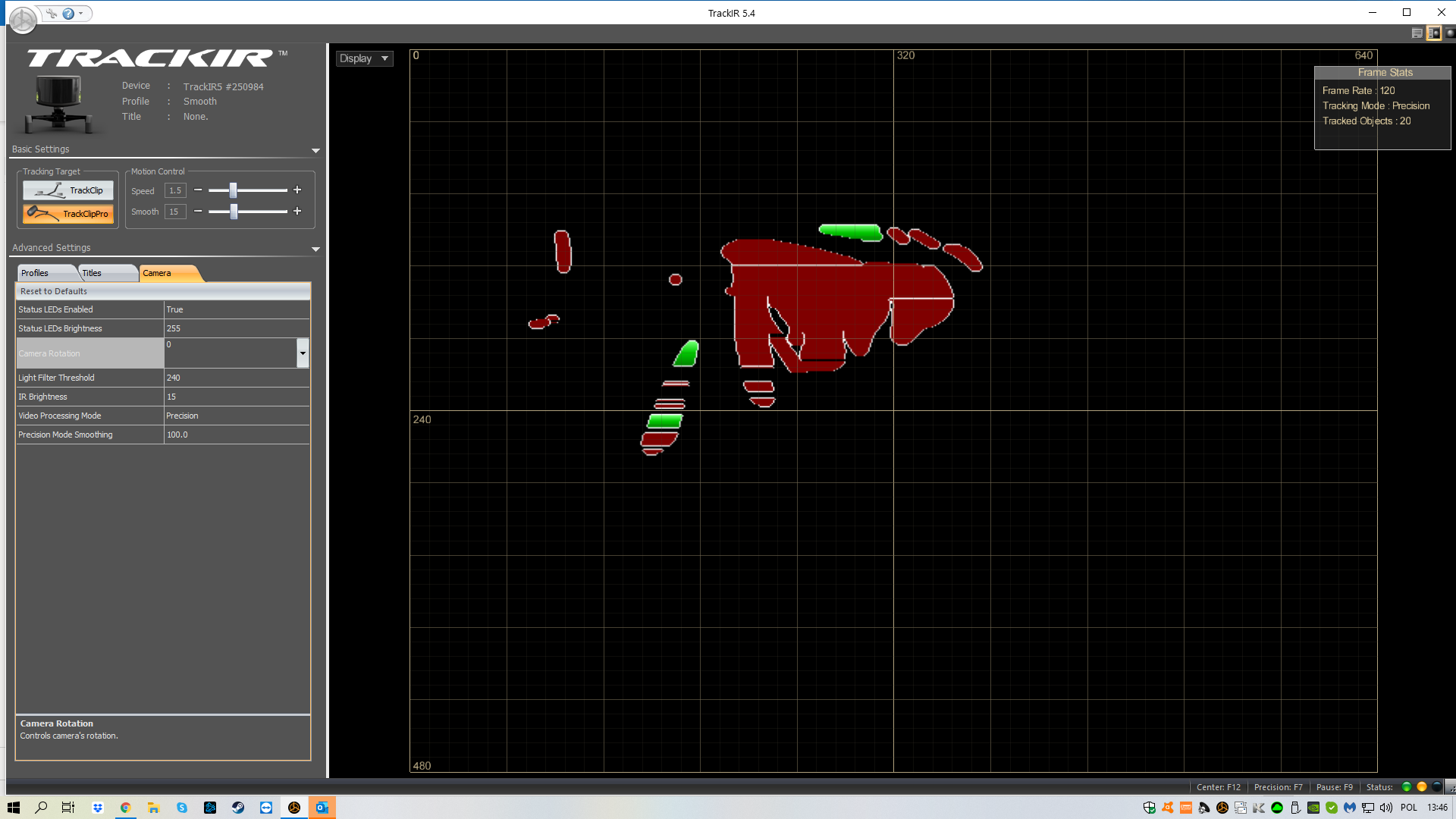Viewport: 1456px width, 819px height.
Task: Click Center: F12 in status bar
Action: (1218, 787)
